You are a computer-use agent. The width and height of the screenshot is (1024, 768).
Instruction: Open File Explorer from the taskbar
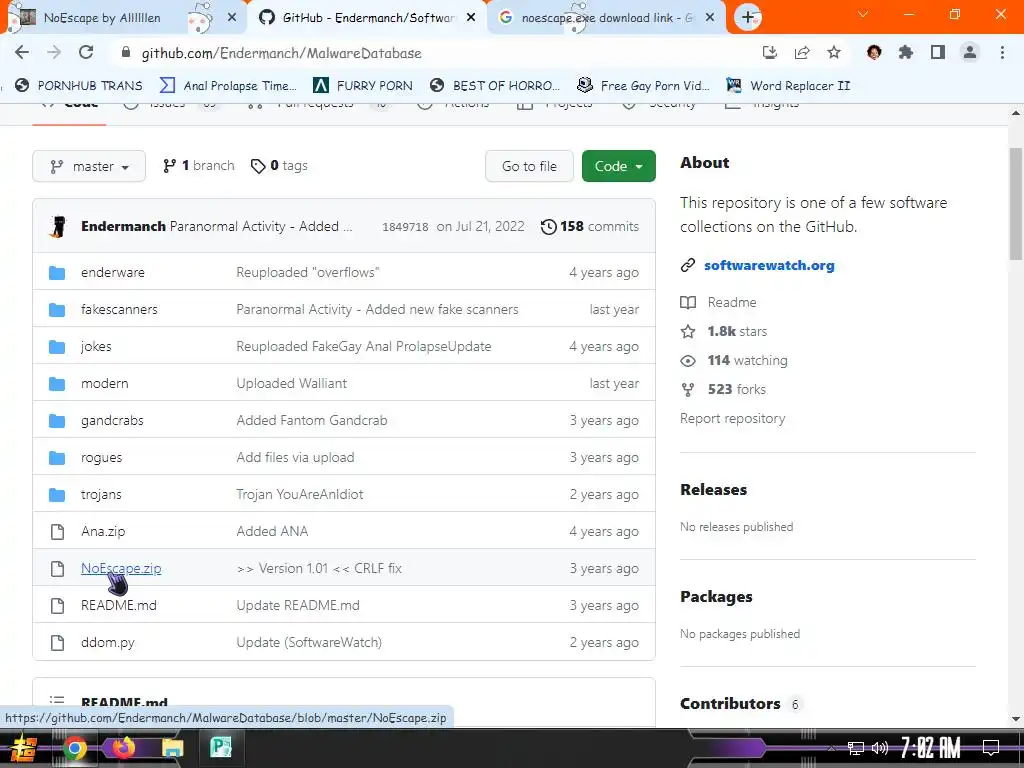point(172,748)
